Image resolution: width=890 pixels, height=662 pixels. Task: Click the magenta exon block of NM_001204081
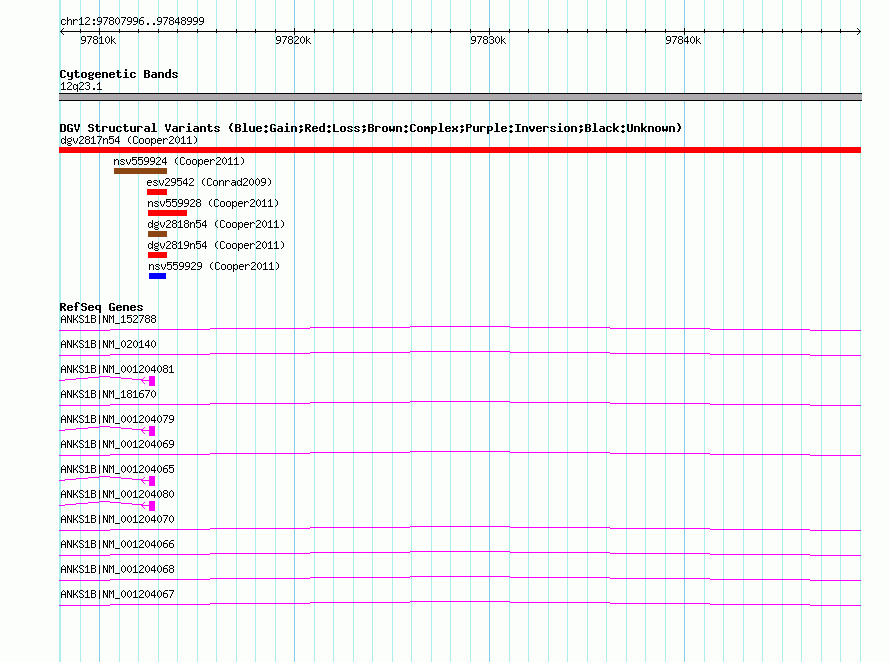coord(152,381)
